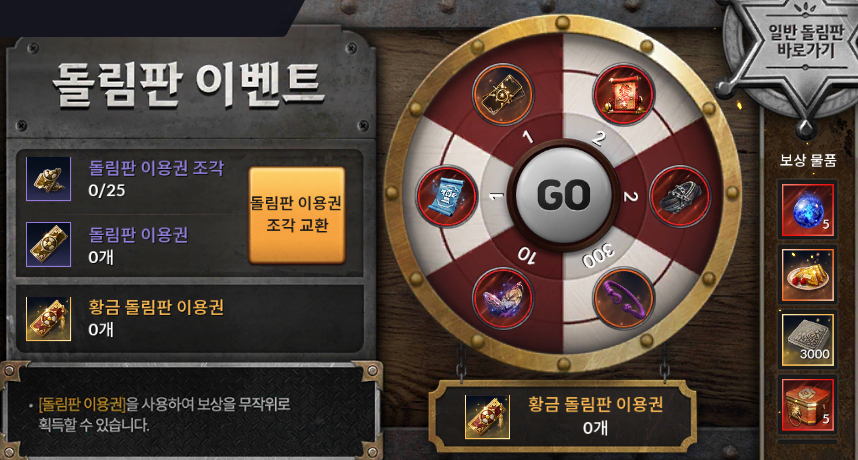The width and height of the screenshot is (858, 460).
Task: Open the red treasure chest reward
Action: click(x=808, y=404)
